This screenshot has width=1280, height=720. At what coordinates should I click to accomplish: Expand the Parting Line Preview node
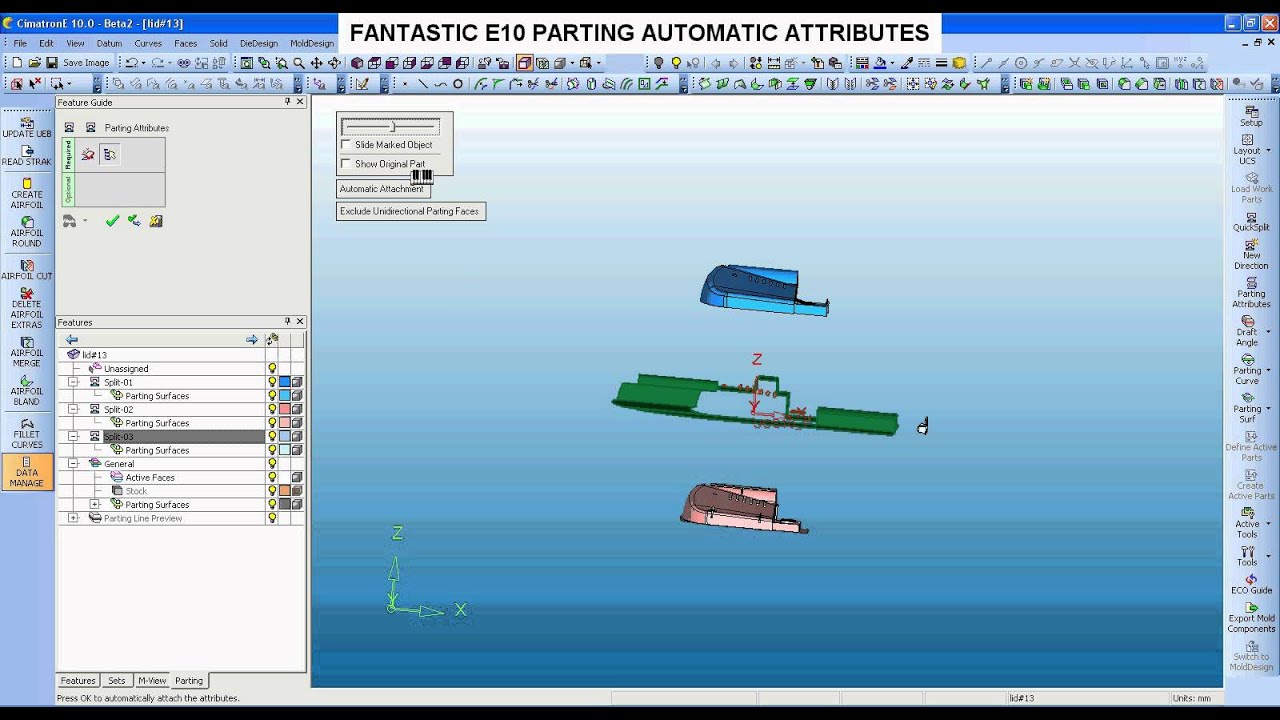point(73,518)
